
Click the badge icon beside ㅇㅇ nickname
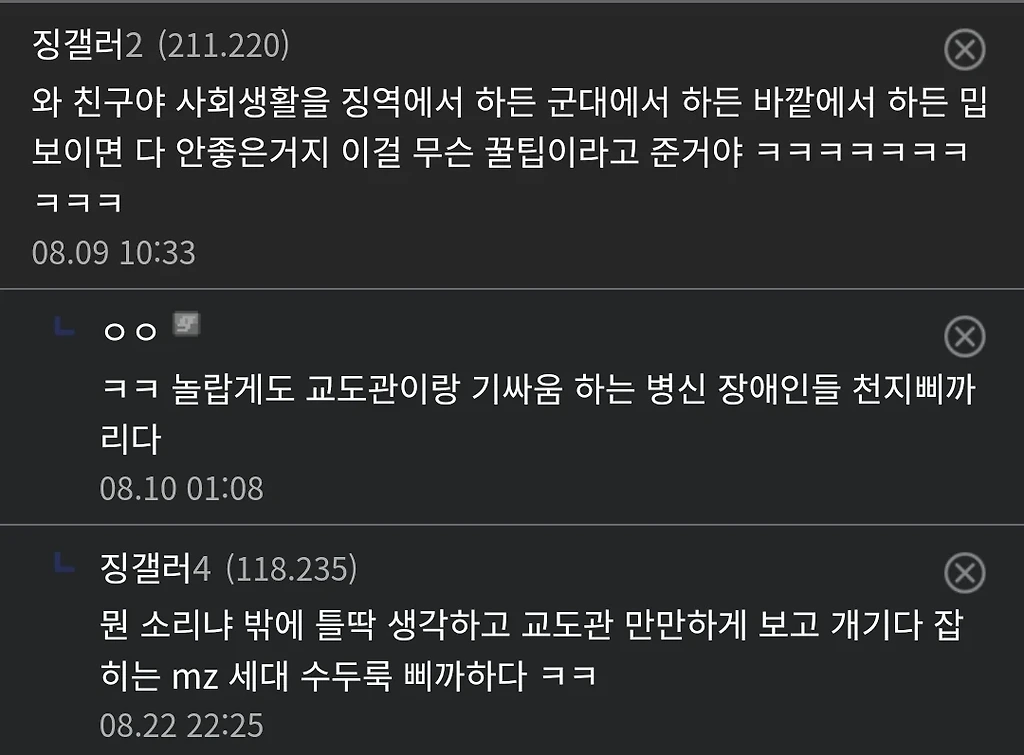coord(186,325)
